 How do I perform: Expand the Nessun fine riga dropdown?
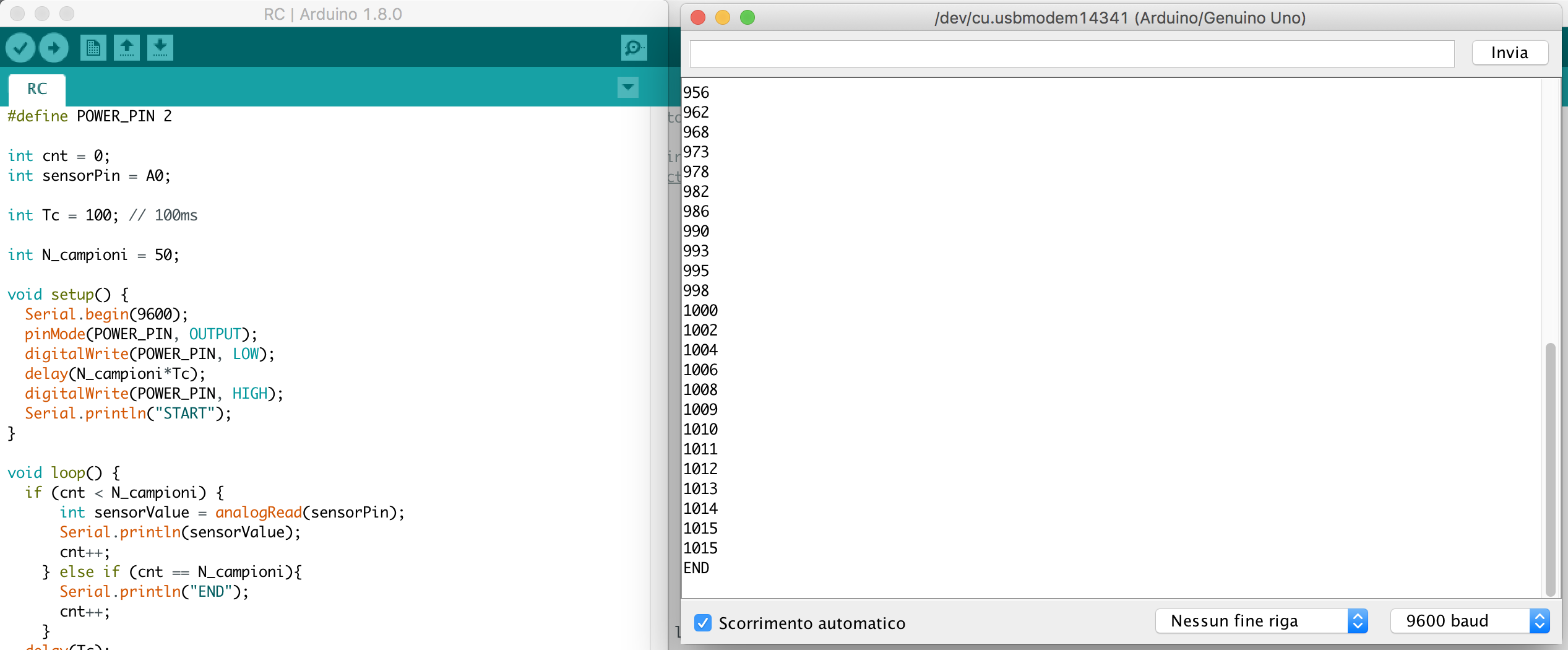point(1260,621)
